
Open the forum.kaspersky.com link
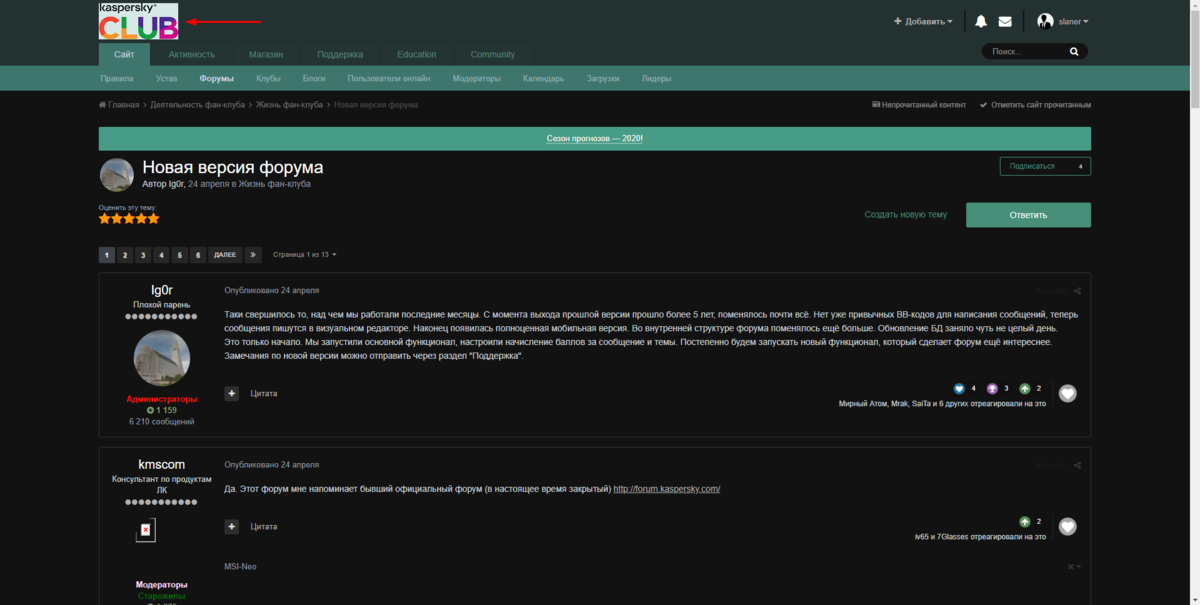click(667, 489)
